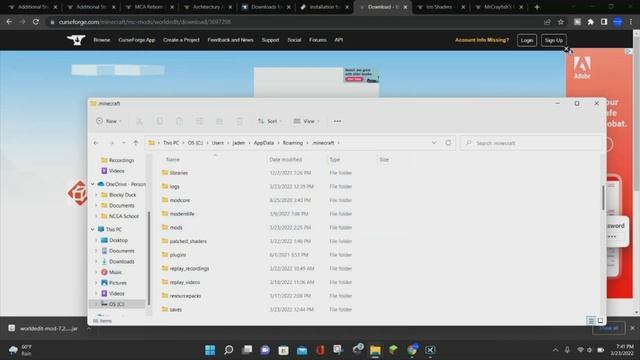Screen dimensions: 640x360
Task: Click the Login button
Action: tap(527, 40)
